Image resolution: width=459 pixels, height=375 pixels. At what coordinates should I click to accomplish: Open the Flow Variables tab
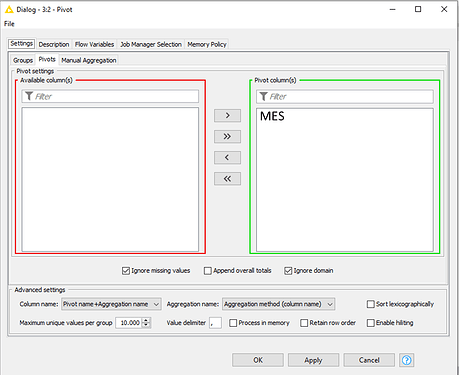tap(94, 44)
